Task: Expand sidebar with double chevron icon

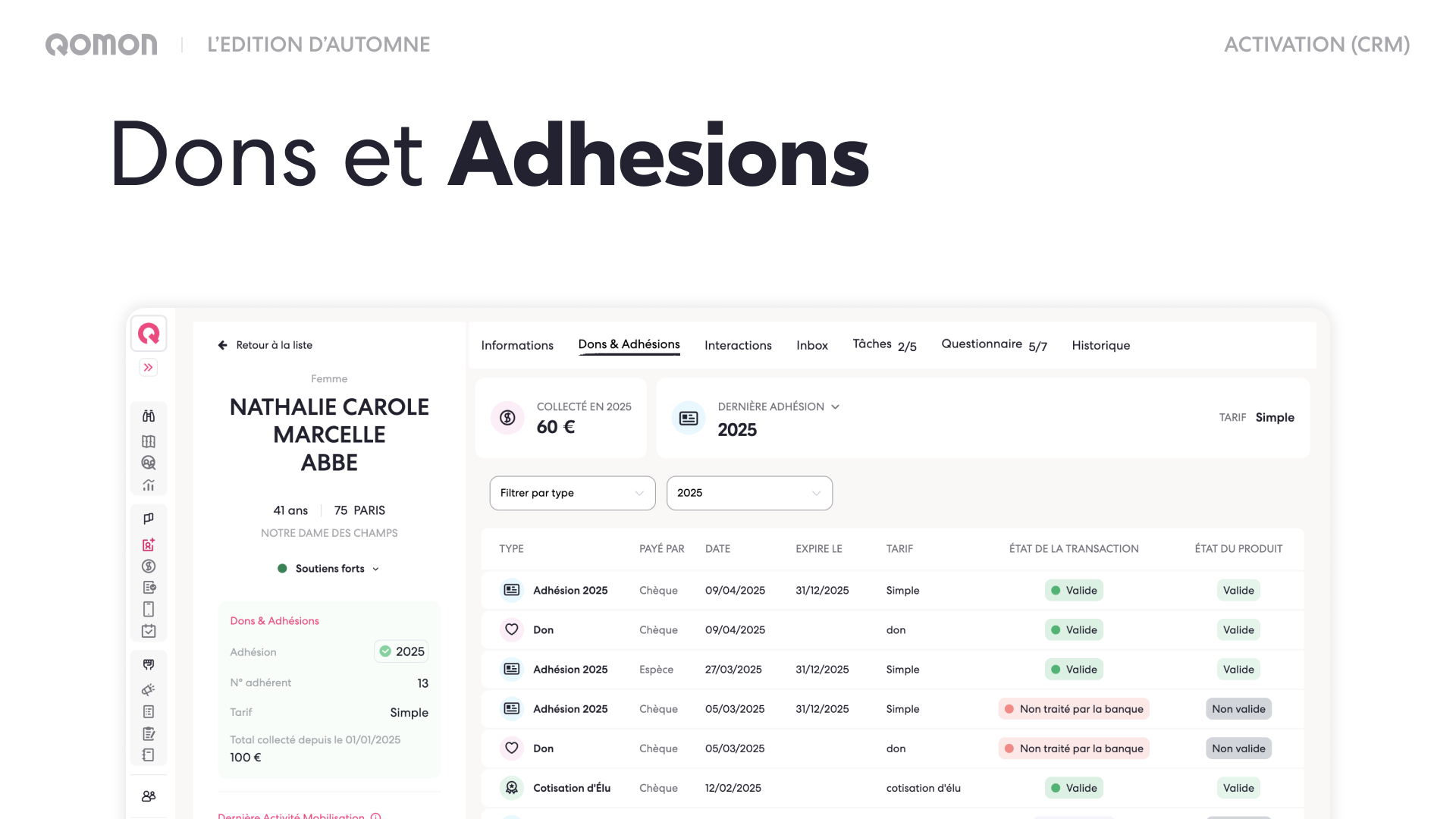Action: (149, 368)
